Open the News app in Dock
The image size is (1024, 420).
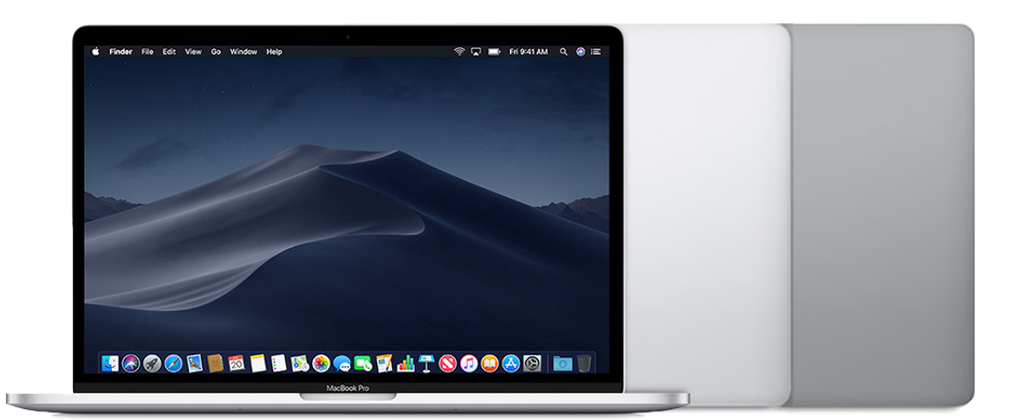point(447,363)
